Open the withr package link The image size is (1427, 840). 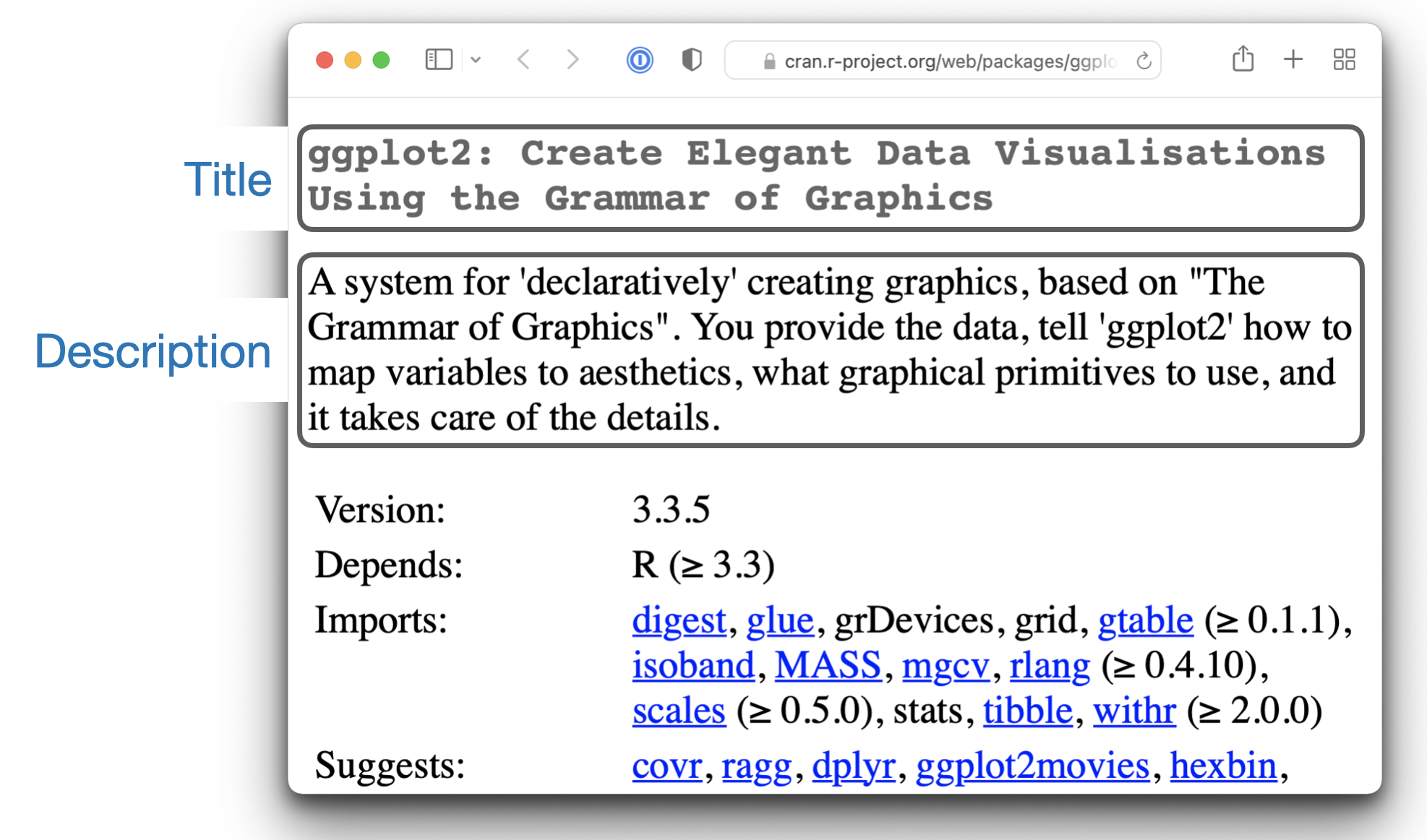pos(1134,711)
